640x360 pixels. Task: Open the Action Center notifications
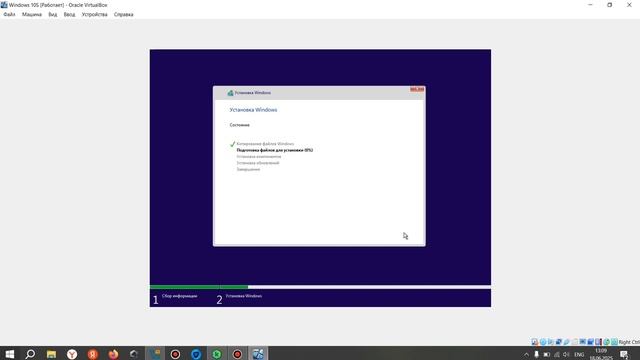(624, 354)
